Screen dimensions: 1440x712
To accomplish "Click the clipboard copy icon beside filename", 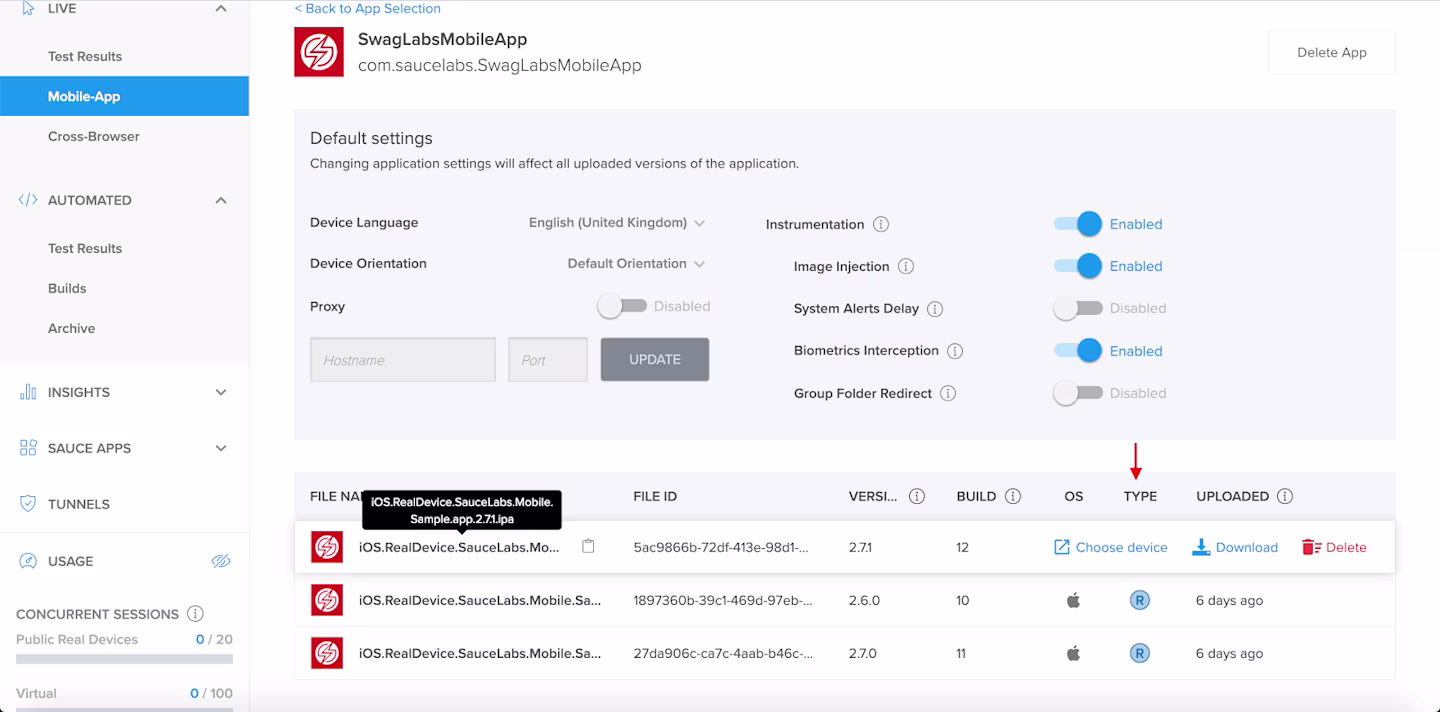I will 588,547.
